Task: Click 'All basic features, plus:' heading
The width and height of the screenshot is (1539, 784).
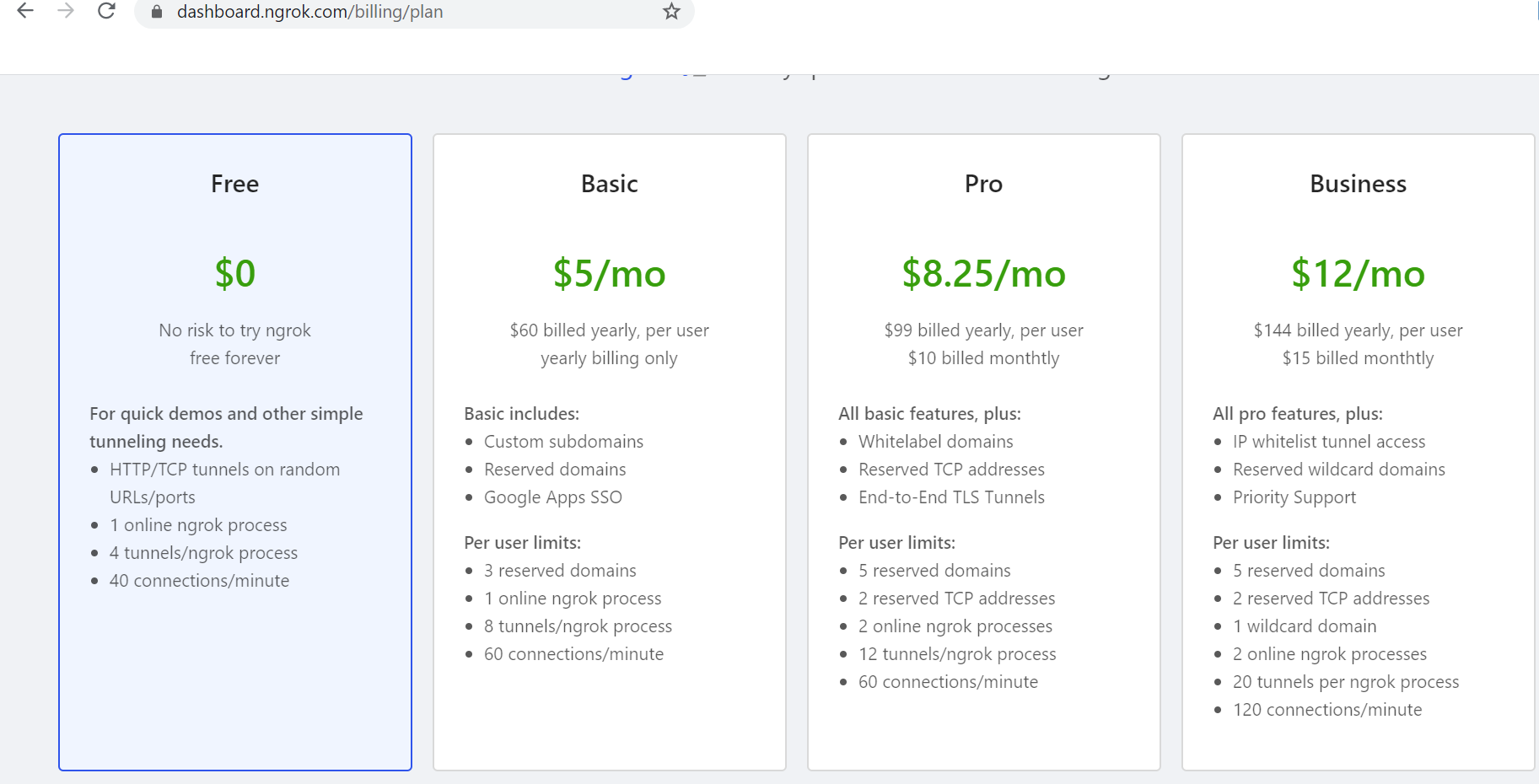Action: pos(929,414)
